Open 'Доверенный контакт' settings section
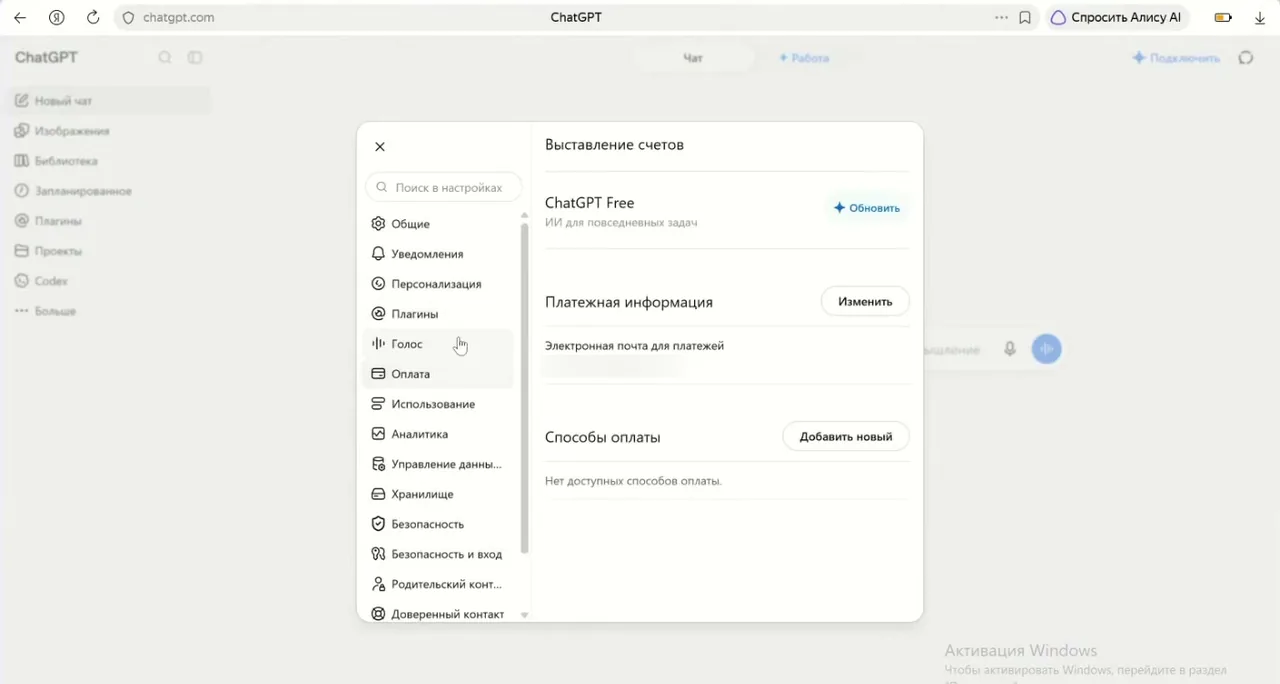 [x=438, y=613]
